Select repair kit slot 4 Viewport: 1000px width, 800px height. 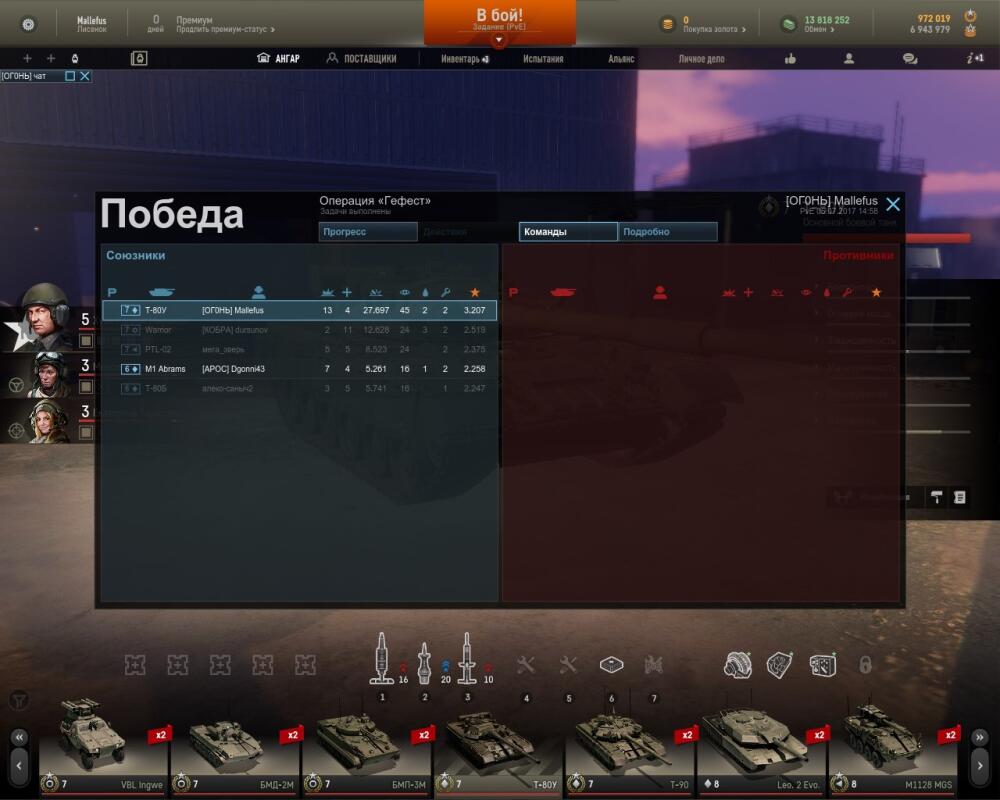pyautogui.click(x=526, y=665)
